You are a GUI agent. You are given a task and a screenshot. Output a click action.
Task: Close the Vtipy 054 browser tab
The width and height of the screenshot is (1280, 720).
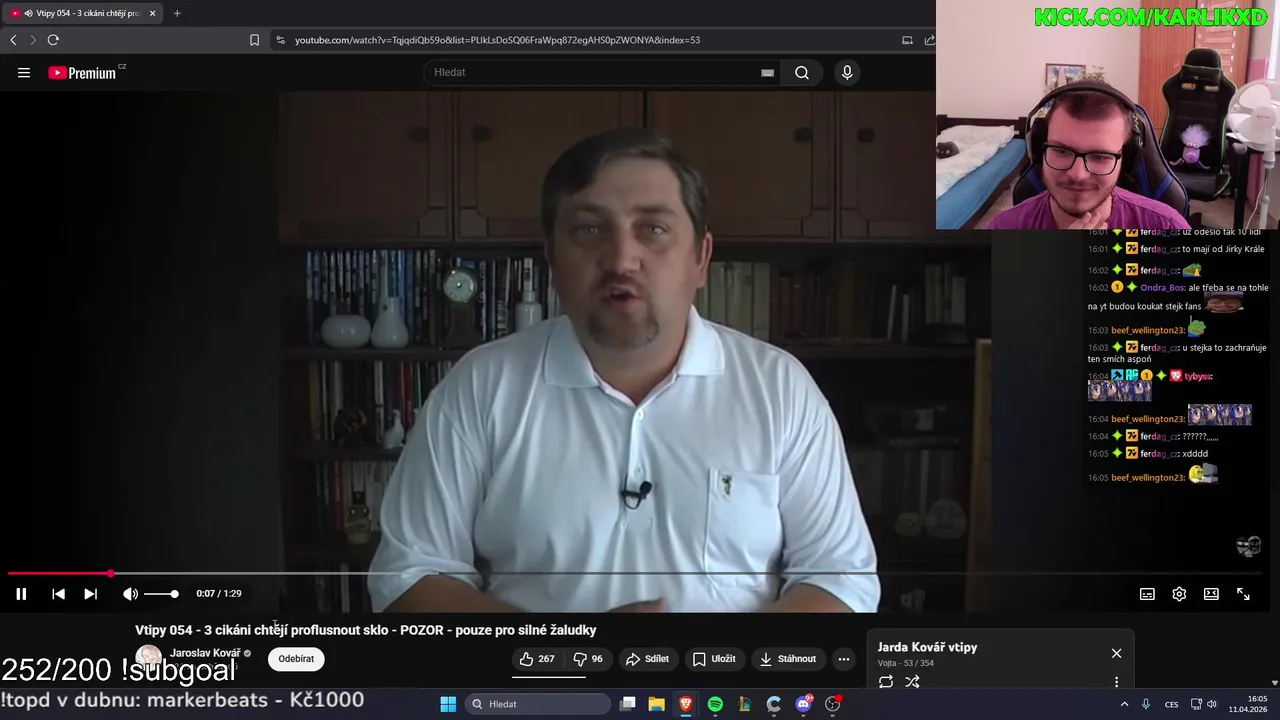click(152, 13)
